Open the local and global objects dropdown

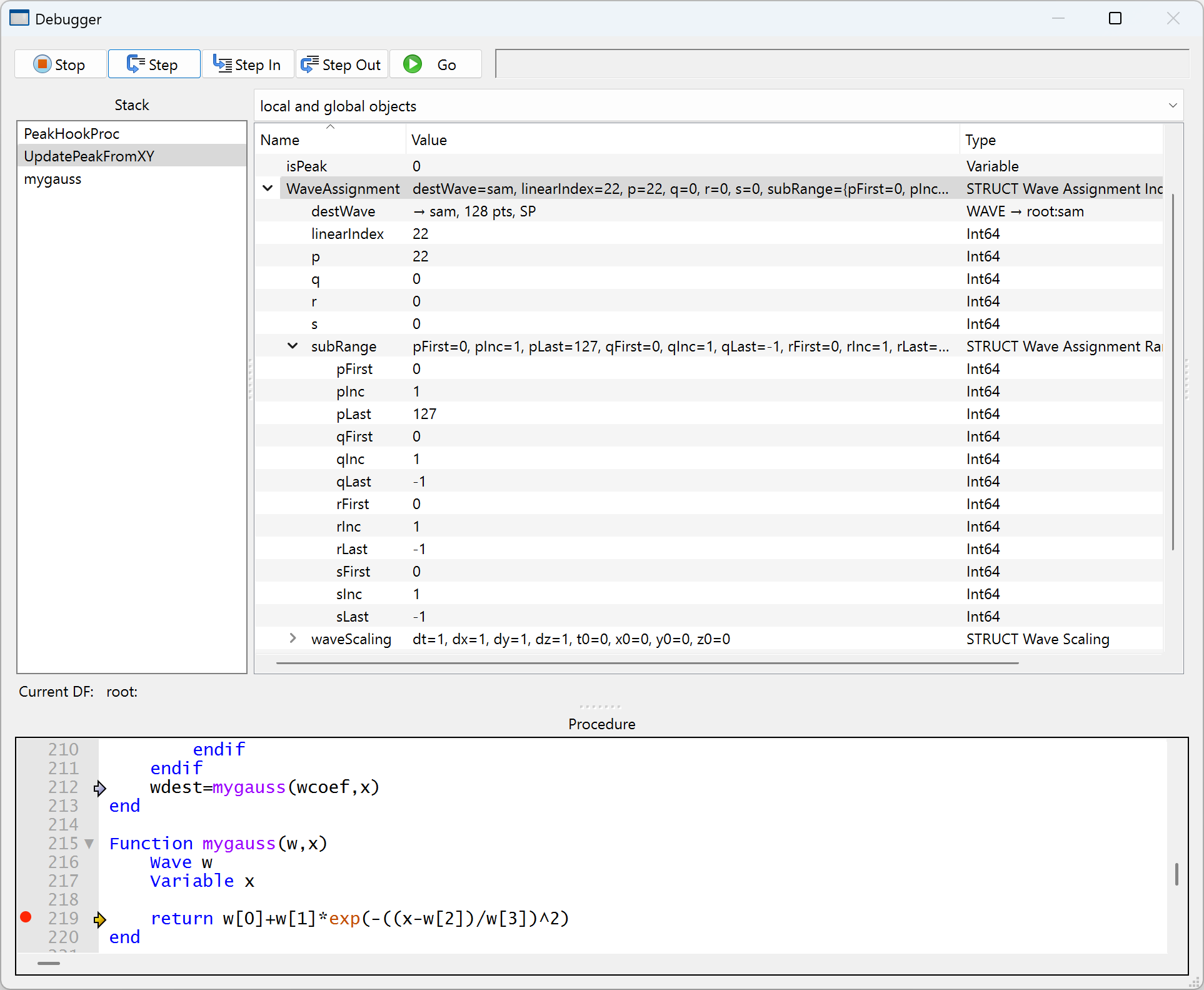coord(718,106)
